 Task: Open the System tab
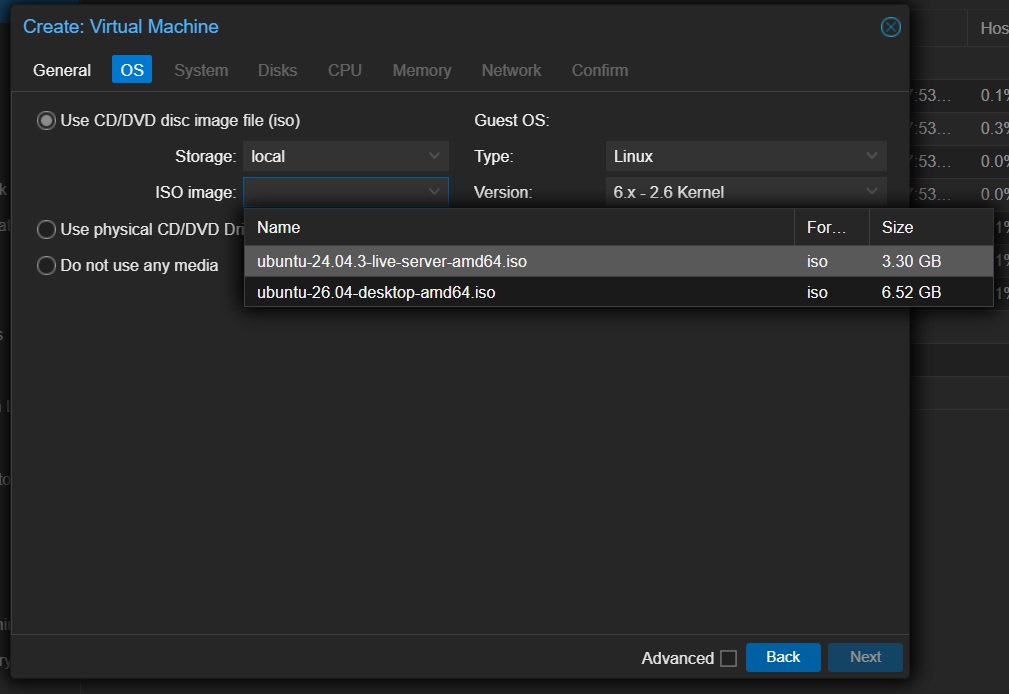click(201, 70)
